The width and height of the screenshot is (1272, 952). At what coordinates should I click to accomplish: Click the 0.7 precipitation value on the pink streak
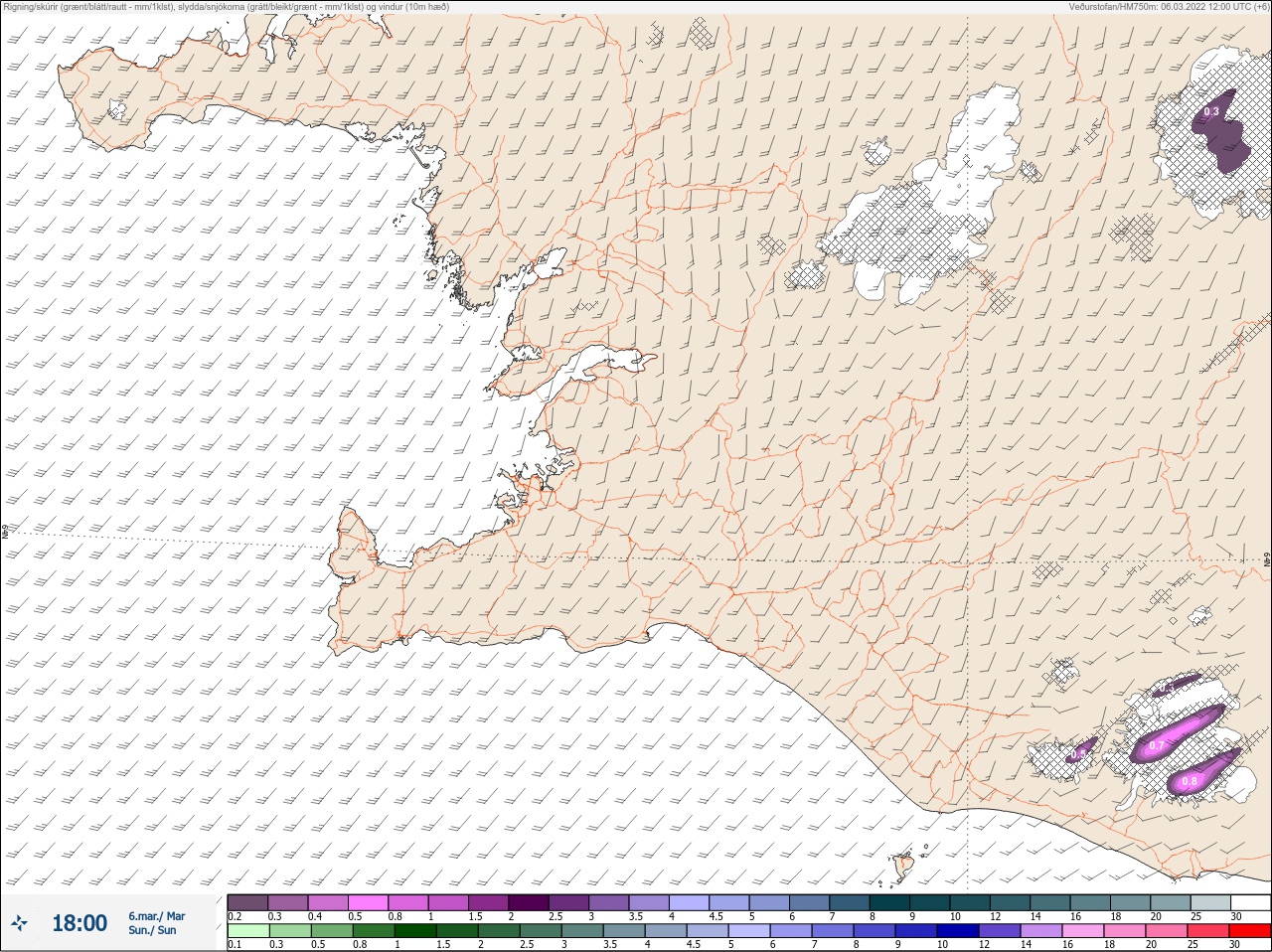[x=1157, y=745]
